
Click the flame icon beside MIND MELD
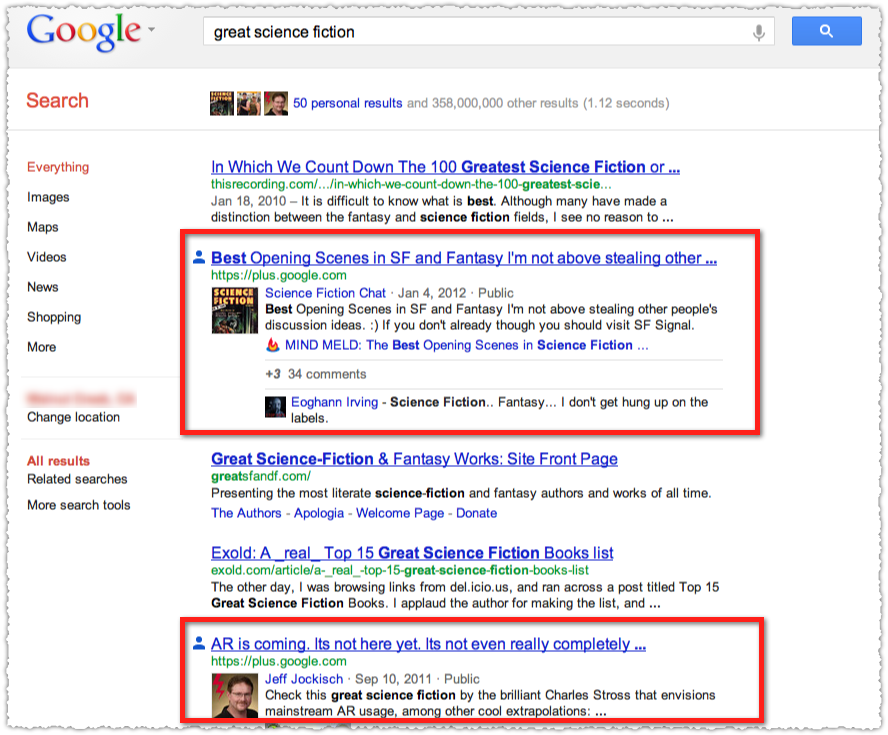click(272, 345)
